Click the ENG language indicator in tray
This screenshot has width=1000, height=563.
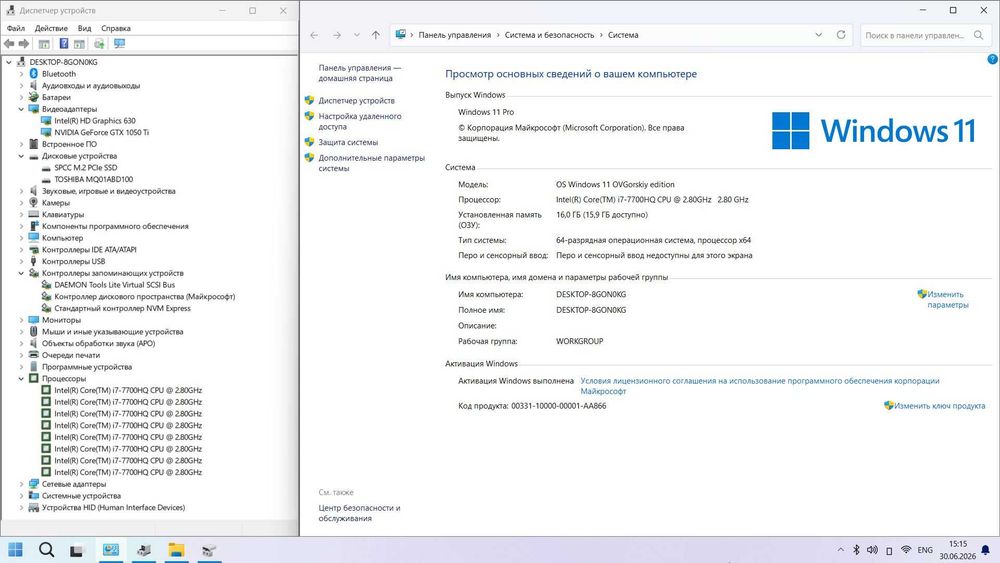925,550
